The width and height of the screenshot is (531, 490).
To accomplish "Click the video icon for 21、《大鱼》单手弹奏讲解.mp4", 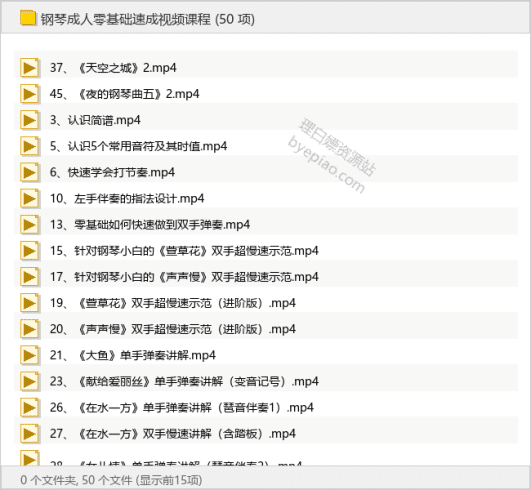I will [x=29, y=355].
